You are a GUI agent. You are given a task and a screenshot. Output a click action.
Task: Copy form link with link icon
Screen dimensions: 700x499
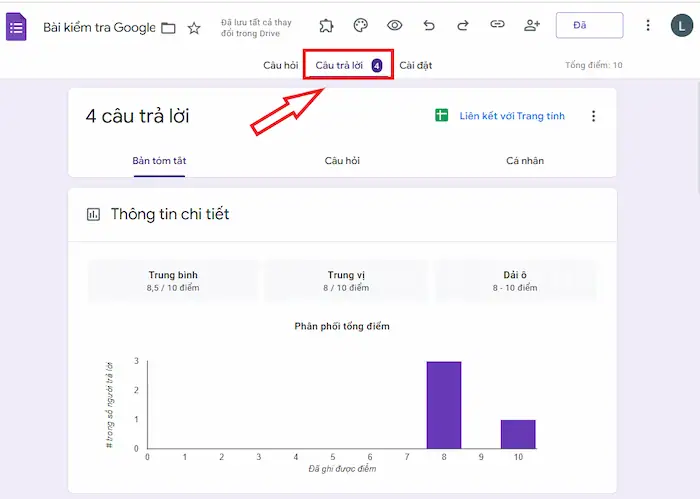pyautogui.click(x=497, y=25)
